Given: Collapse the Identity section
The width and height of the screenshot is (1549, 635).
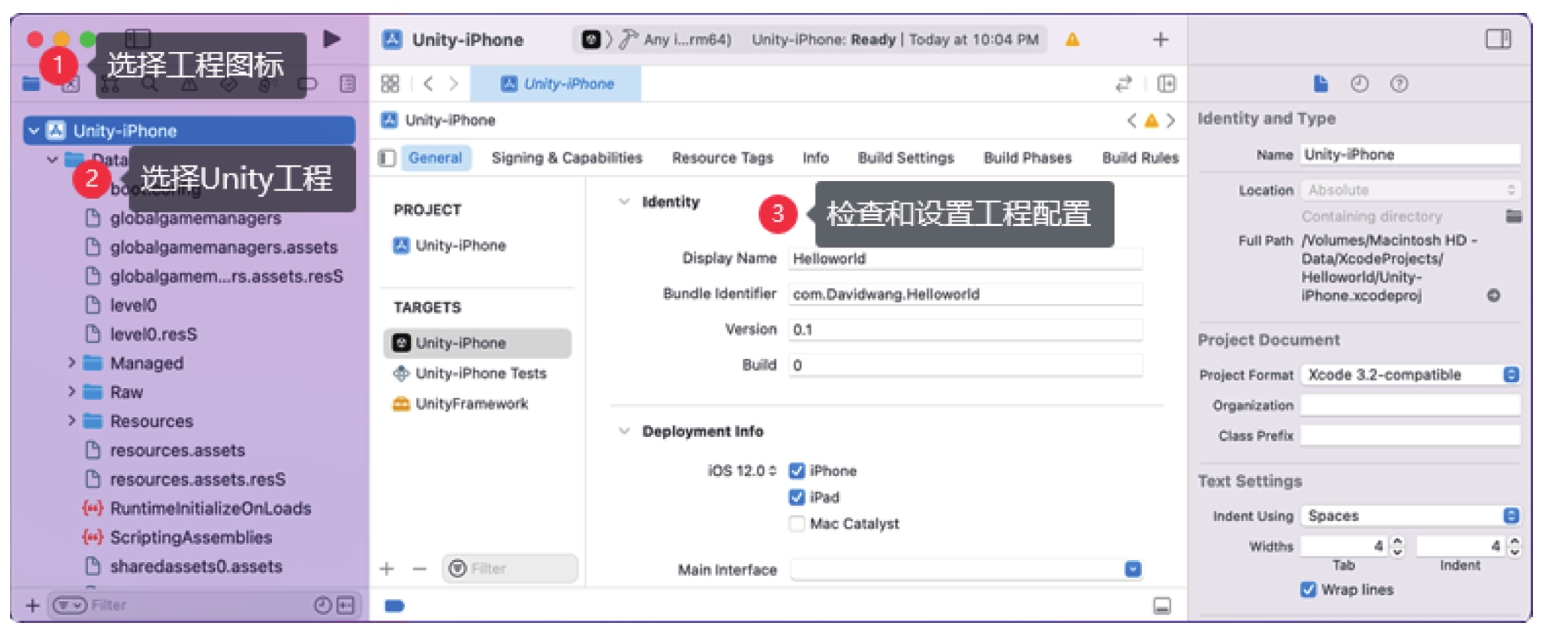Looking at the screenshot, I should pyautogui.click(x=623, y=202).
